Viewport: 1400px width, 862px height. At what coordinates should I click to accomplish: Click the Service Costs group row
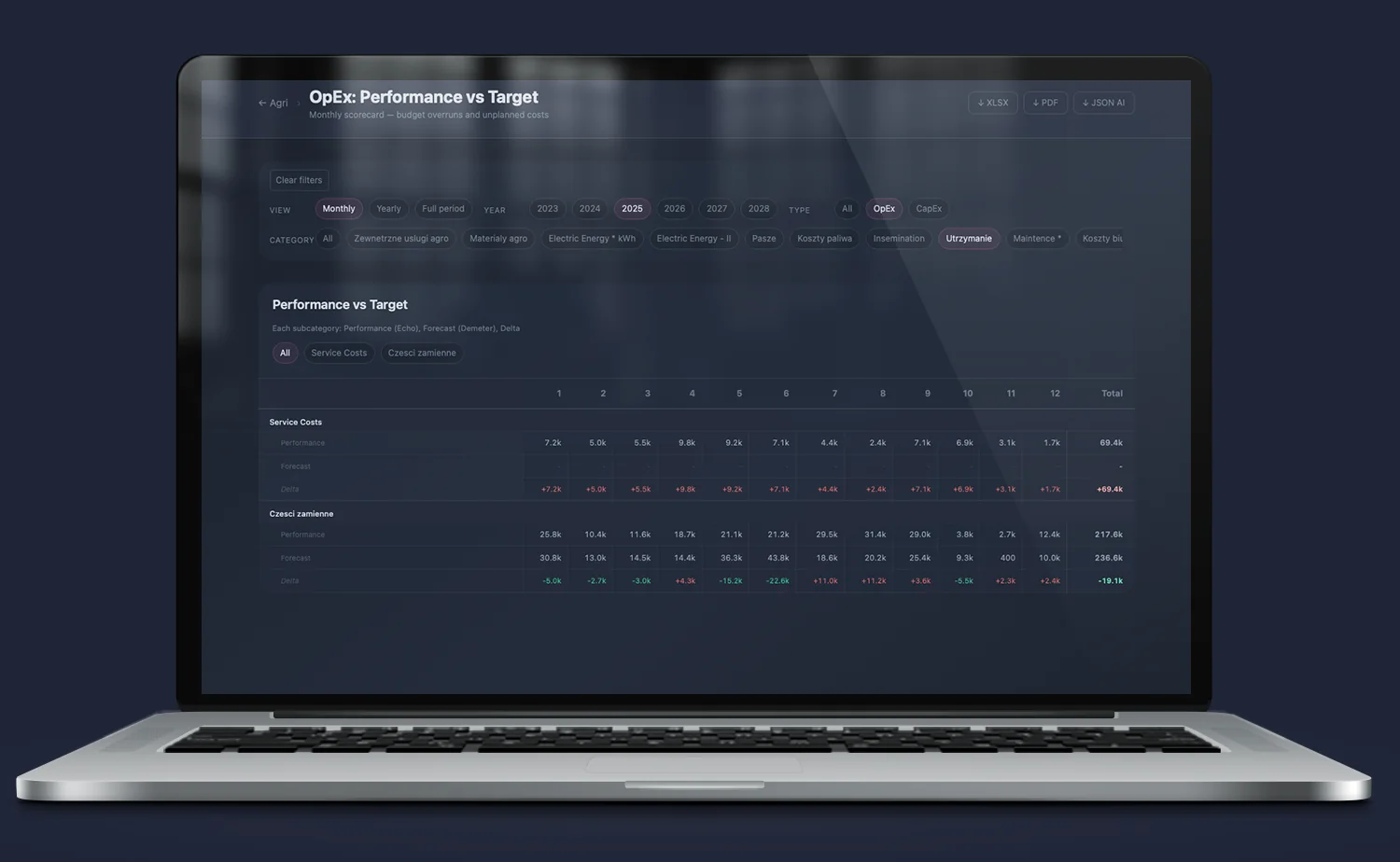tap(696, 422)
